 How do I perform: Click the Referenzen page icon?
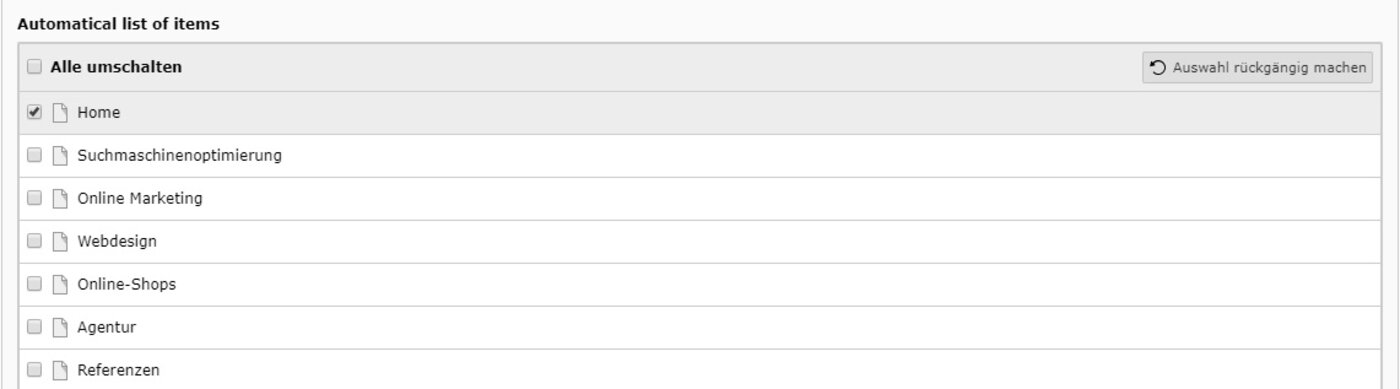(60, 371)
